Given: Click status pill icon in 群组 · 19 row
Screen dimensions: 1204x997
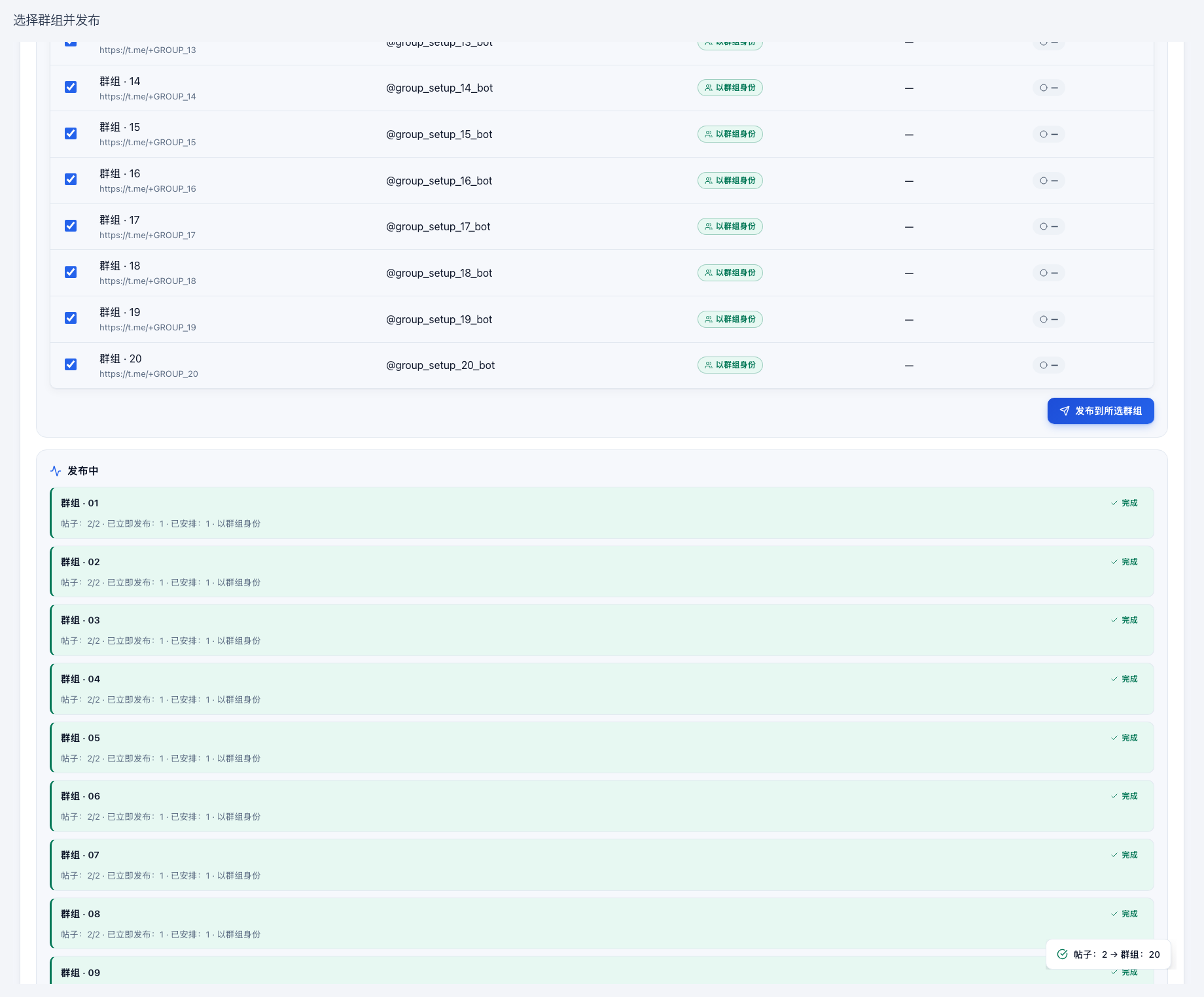Looking at the screenshot, I should click(x=1044, y=319).
